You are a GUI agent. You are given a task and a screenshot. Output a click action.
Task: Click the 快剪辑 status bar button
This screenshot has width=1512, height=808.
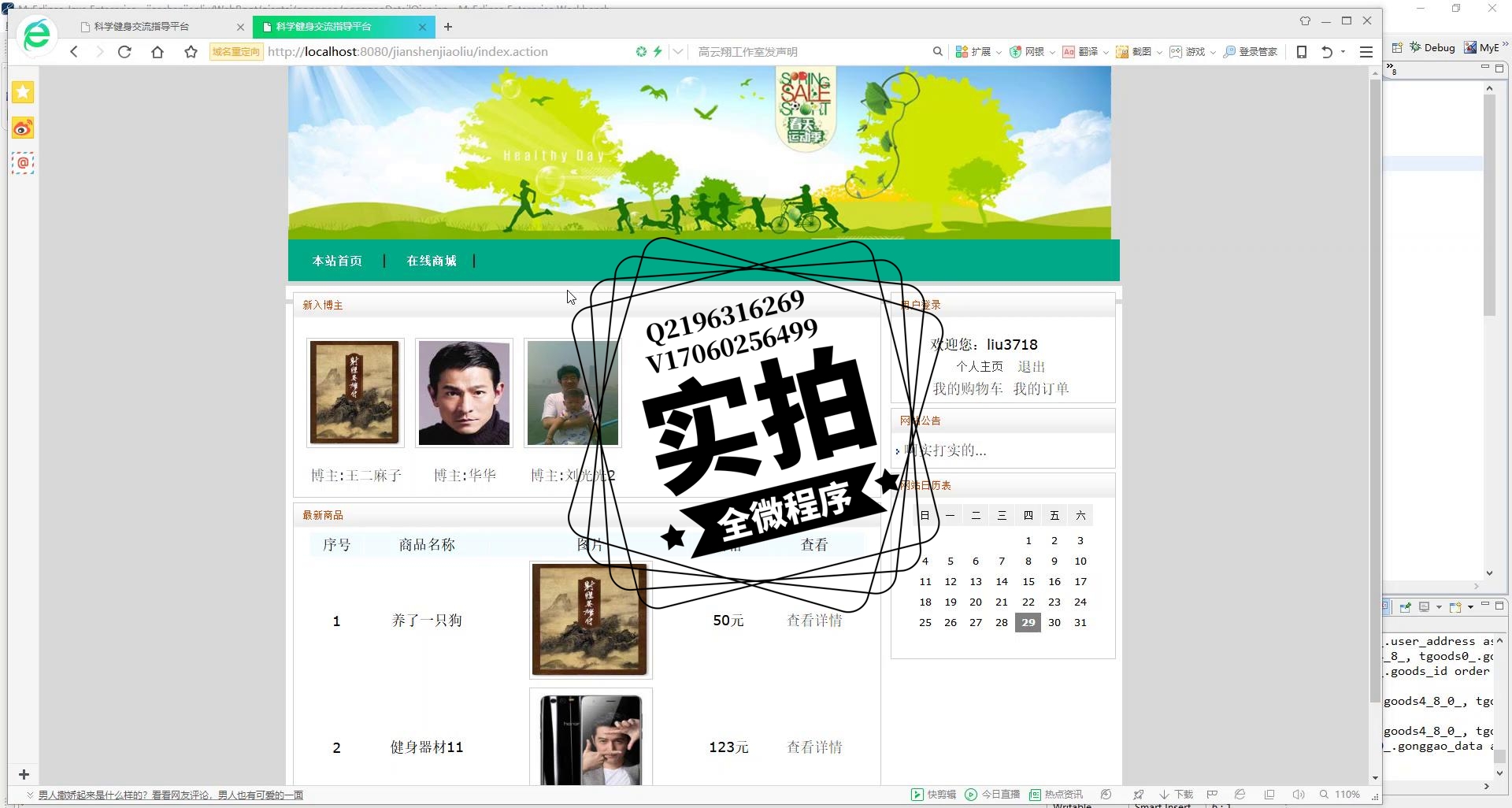pyautogui.click(x=933, y=795)
